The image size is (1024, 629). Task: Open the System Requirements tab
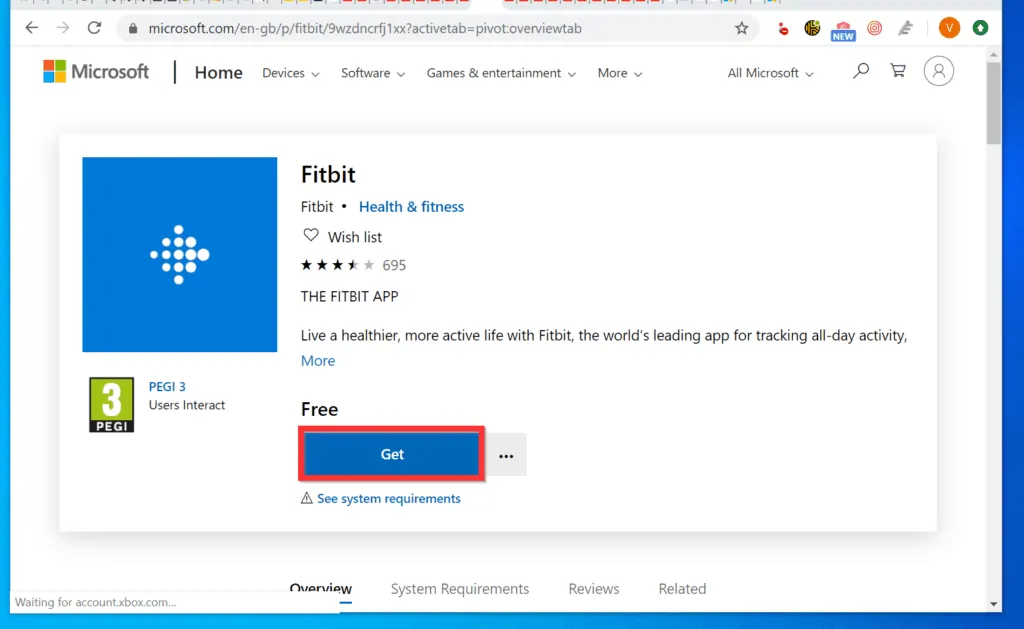point(460,589)
